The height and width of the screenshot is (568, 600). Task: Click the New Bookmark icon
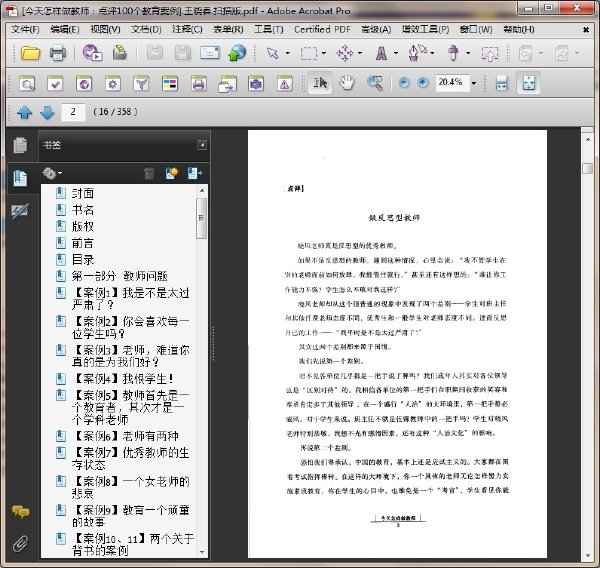pyautogui.click(x=172, y=173)
